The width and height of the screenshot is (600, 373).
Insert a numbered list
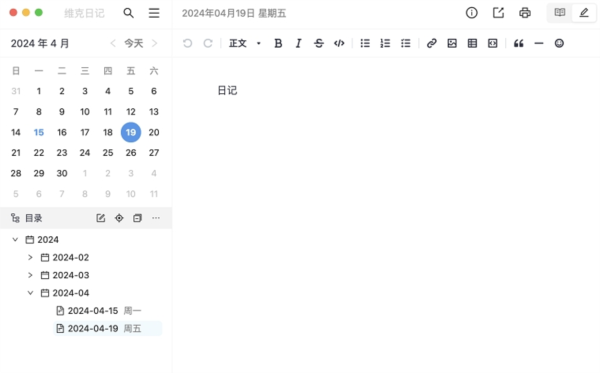click(385, 43)
